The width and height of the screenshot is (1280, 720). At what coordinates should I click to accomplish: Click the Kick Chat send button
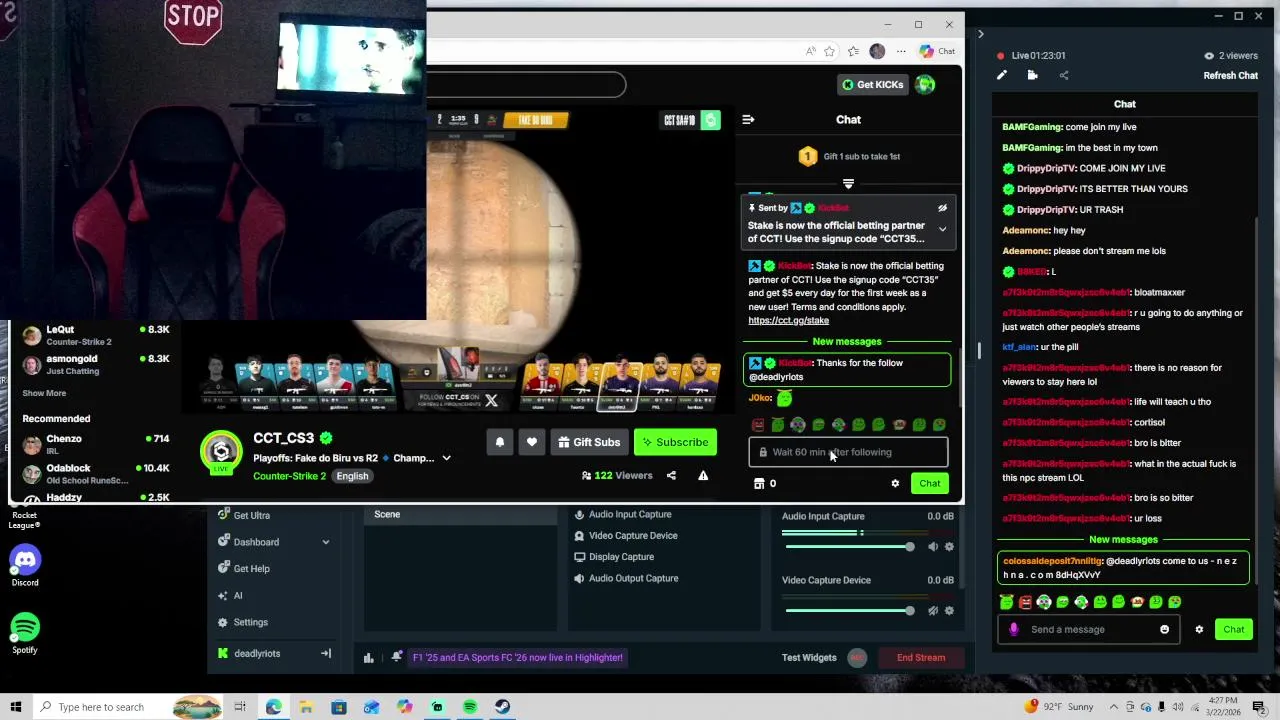pyautogui.click(x=930, y=484)
